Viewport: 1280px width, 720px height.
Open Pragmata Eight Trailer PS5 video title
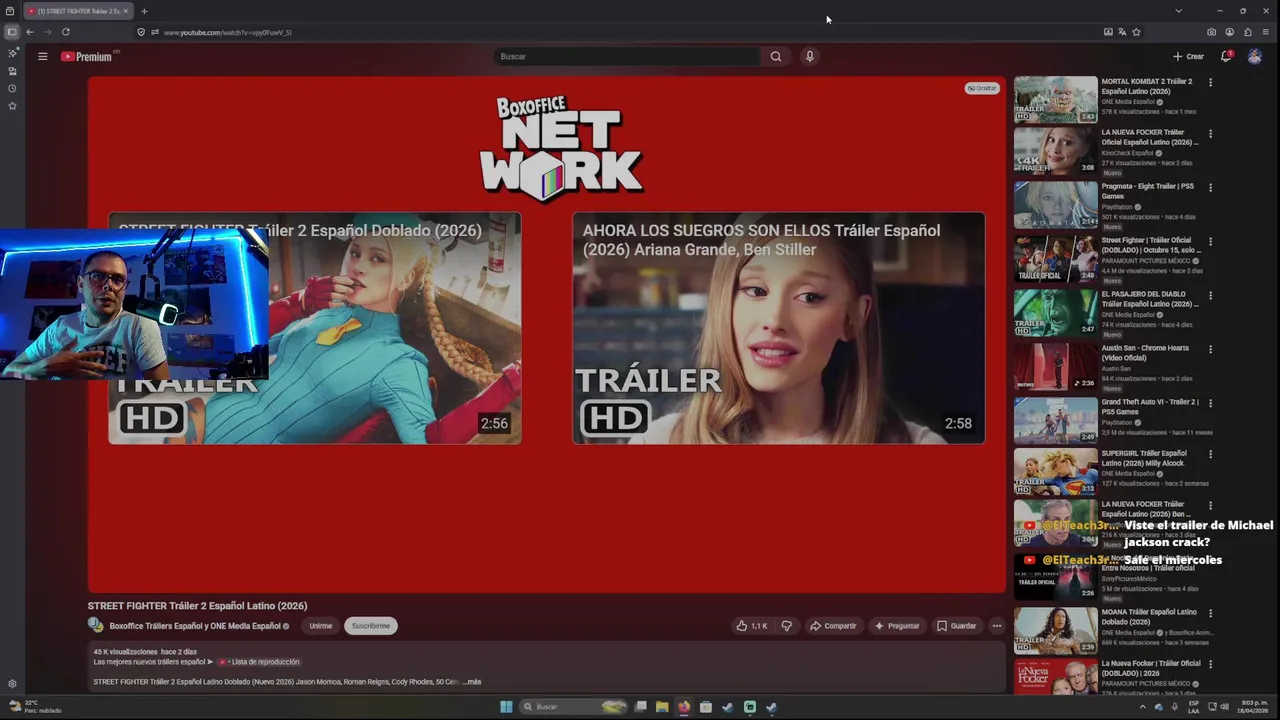1148,190
